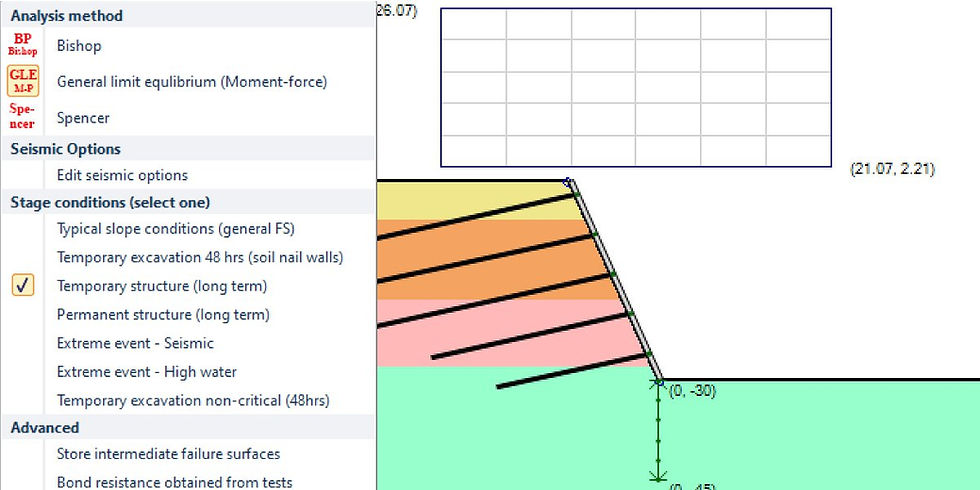Select Typical slope conditions (general FS)
Viewport: 980px width, 490px height.
click(x=176, y=229)
